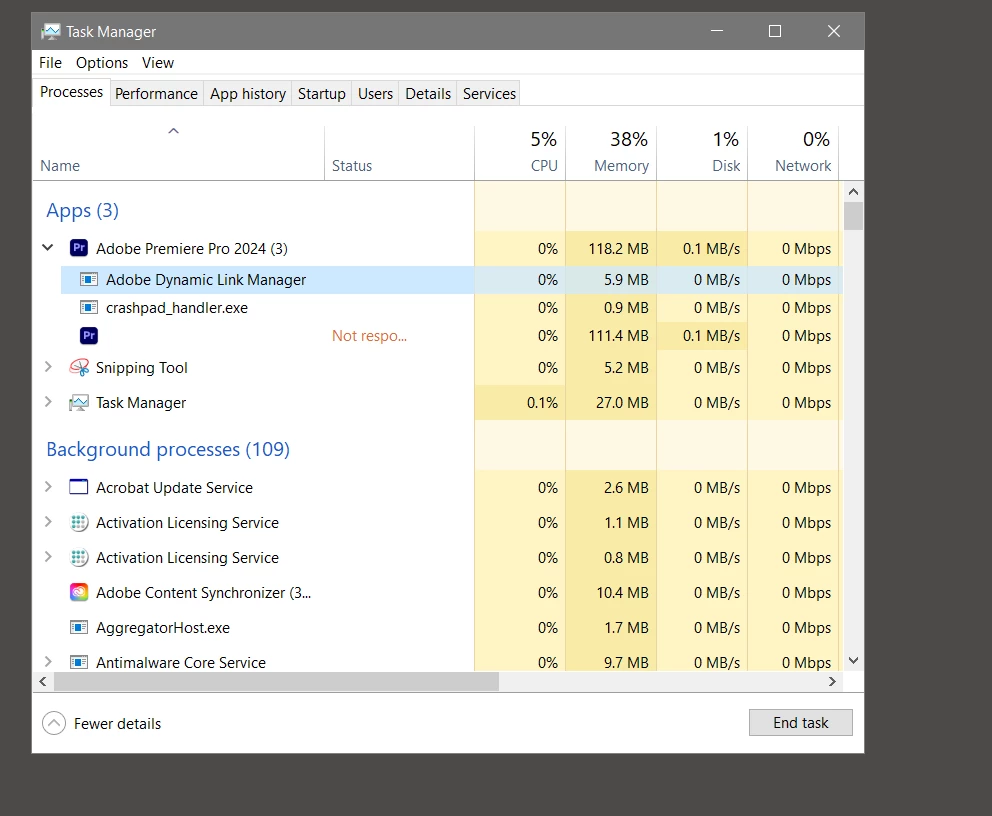Click the Apps (3) group heading
Image resolution: width=992 pixels, height=816 pixels.
pos(82,210)
